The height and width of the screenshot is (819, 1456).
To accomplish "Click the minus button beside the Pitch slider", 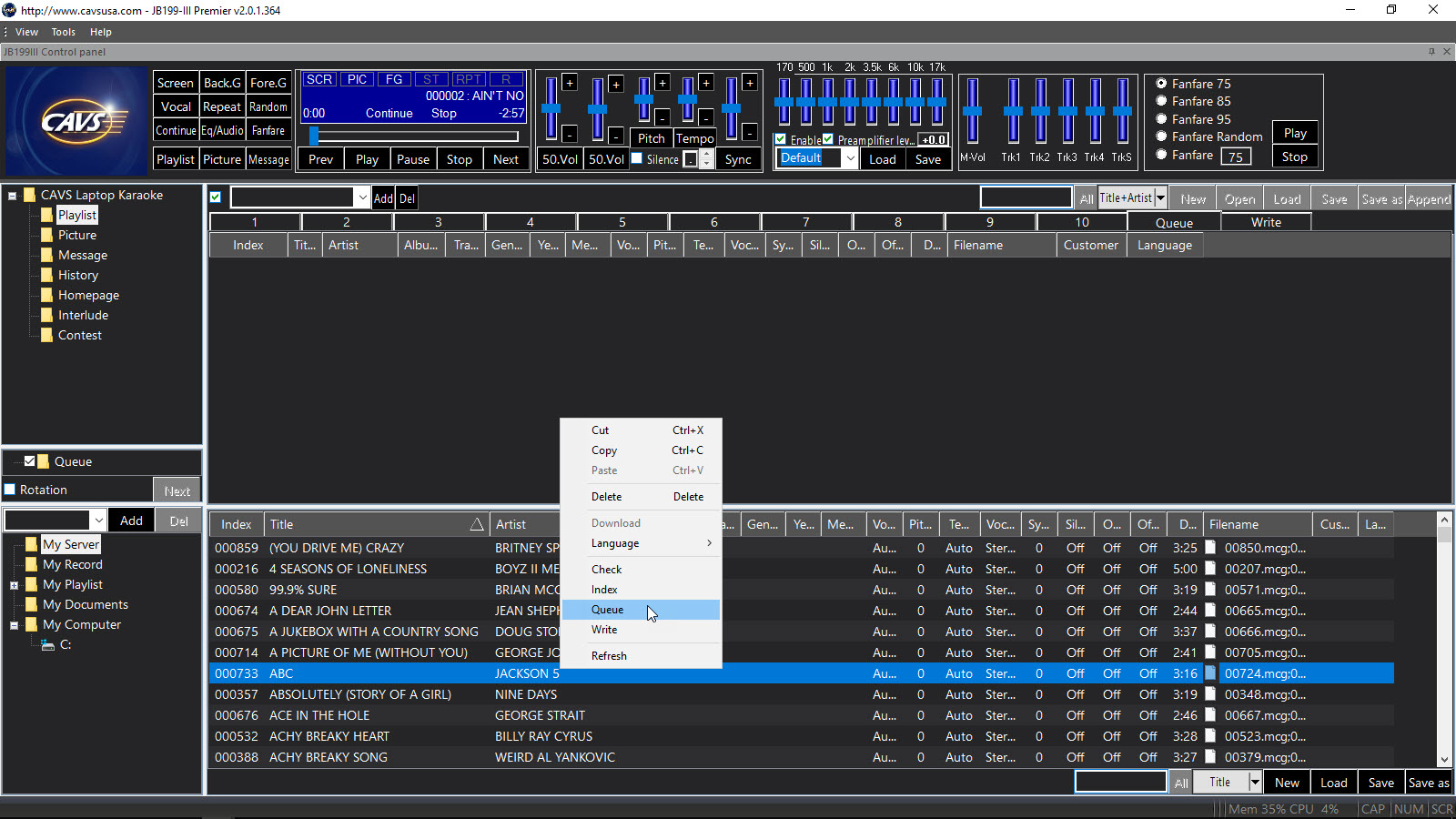I will pos(662,117).
